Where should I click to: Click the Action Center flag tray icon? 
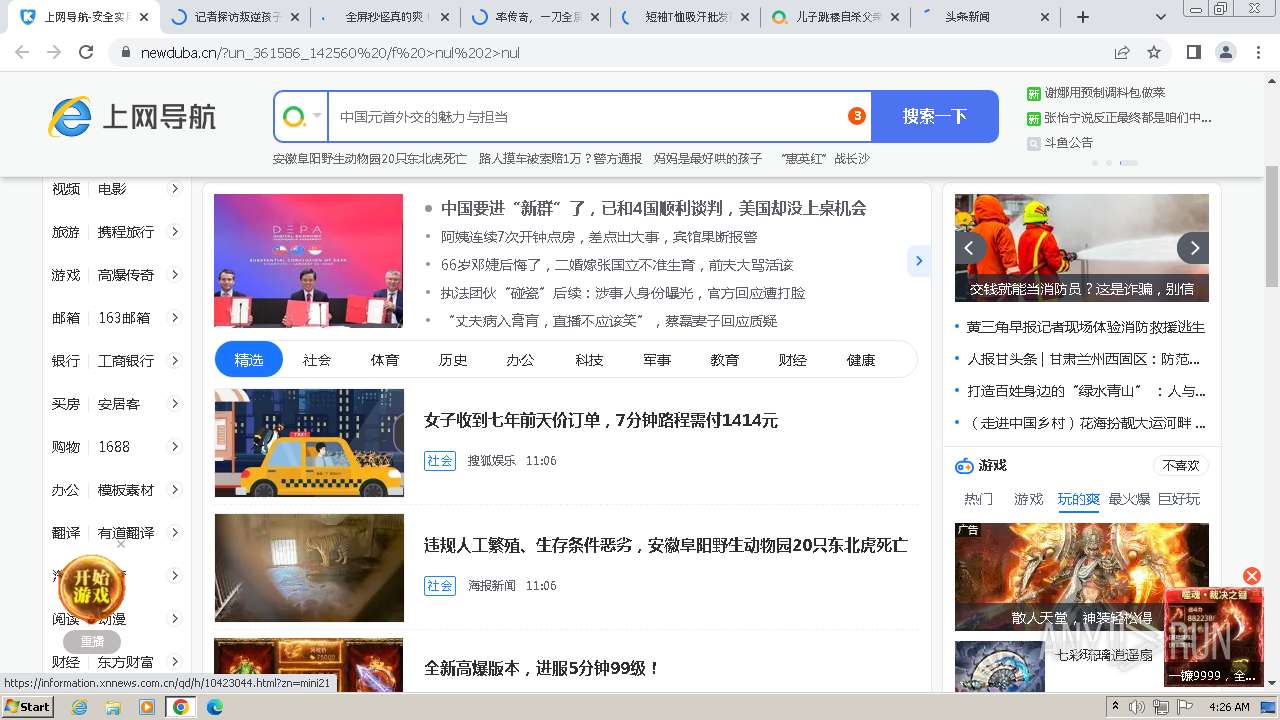pos(1184,707)
